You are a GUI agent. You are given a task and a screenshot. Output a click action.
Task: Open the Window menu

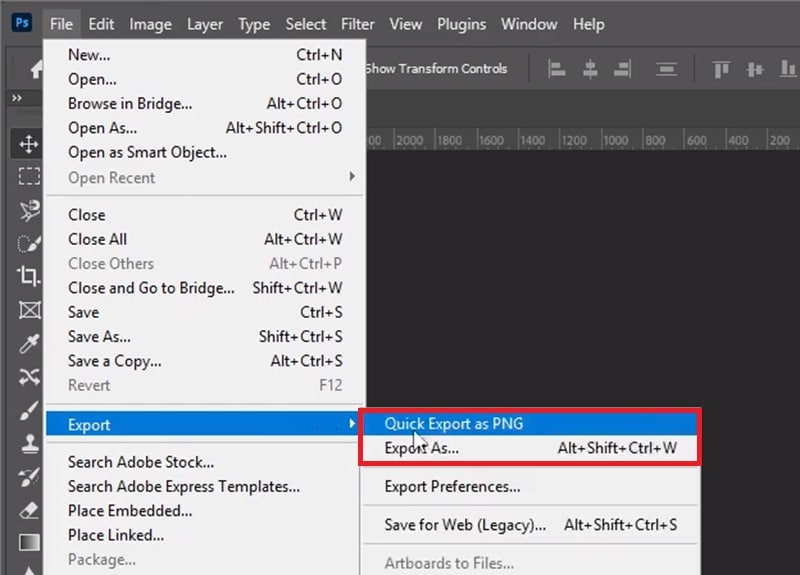[529, 24]
